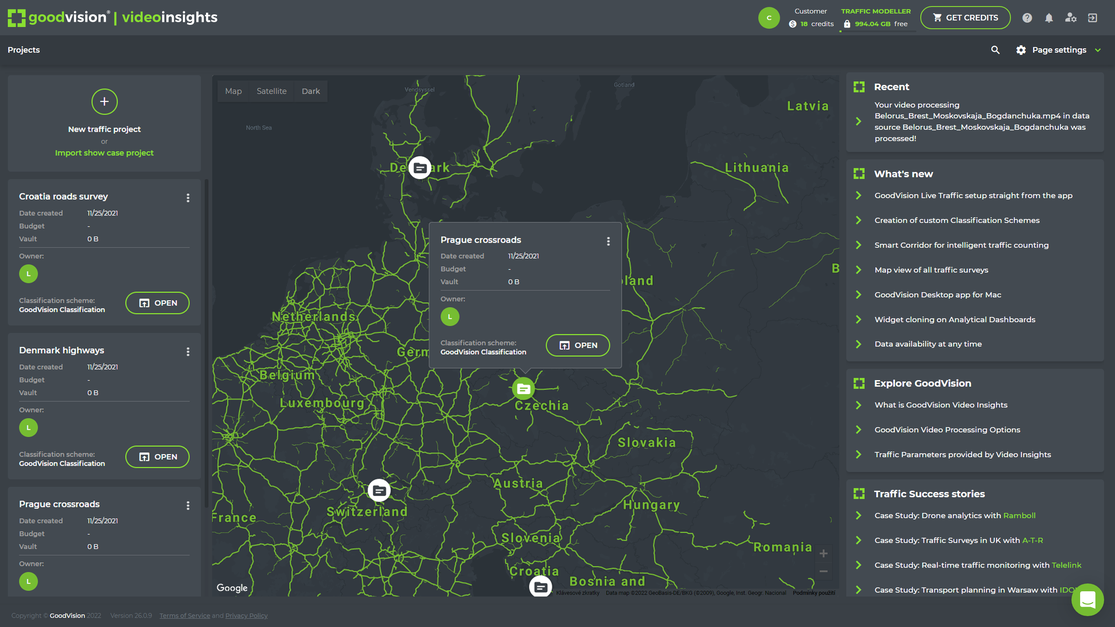Switch map to Satellite view
This screenshot has width=1115, height=627.
(x=272, y=91)
